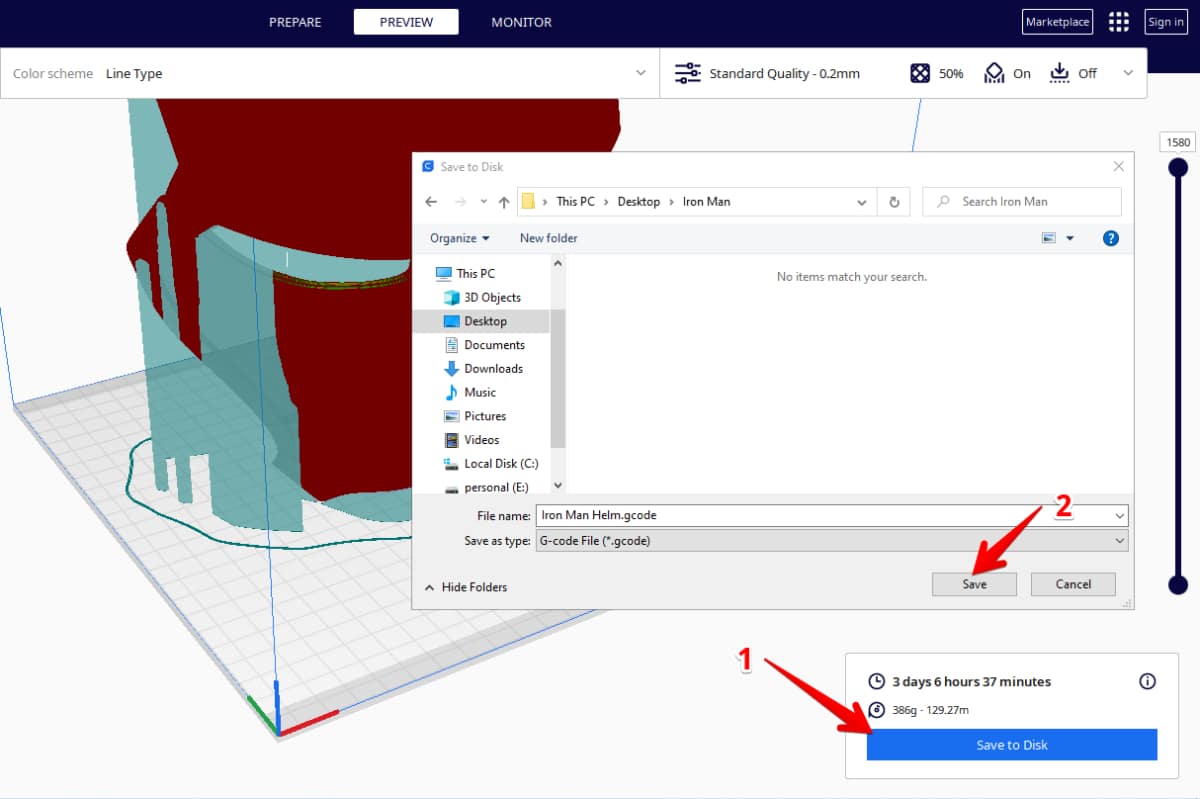Expand the print settings panel chevron
Viewport: 1200px width, 799px height.
pyautogui.click(x=1129, y=73)
